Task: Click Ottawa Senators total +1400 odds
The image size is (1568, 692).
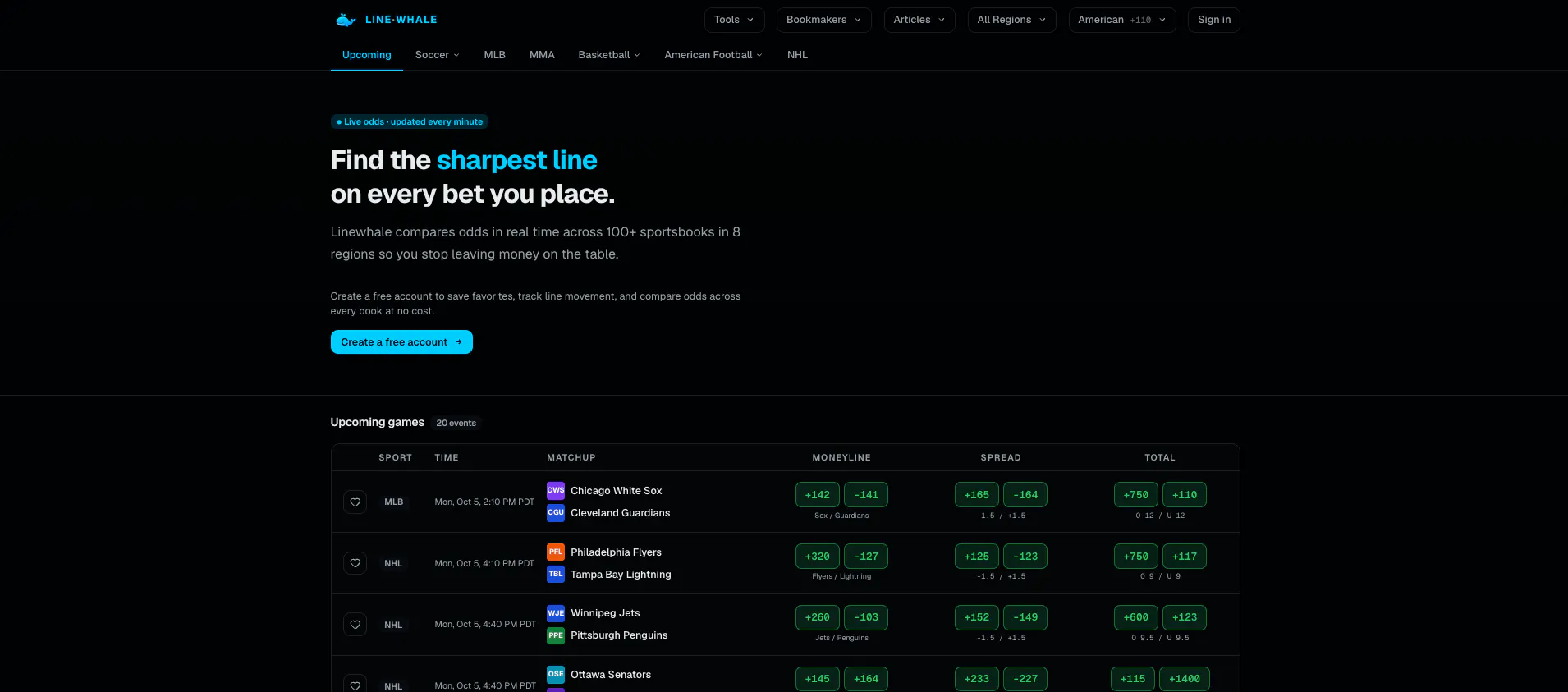Action: [1185, 679]
